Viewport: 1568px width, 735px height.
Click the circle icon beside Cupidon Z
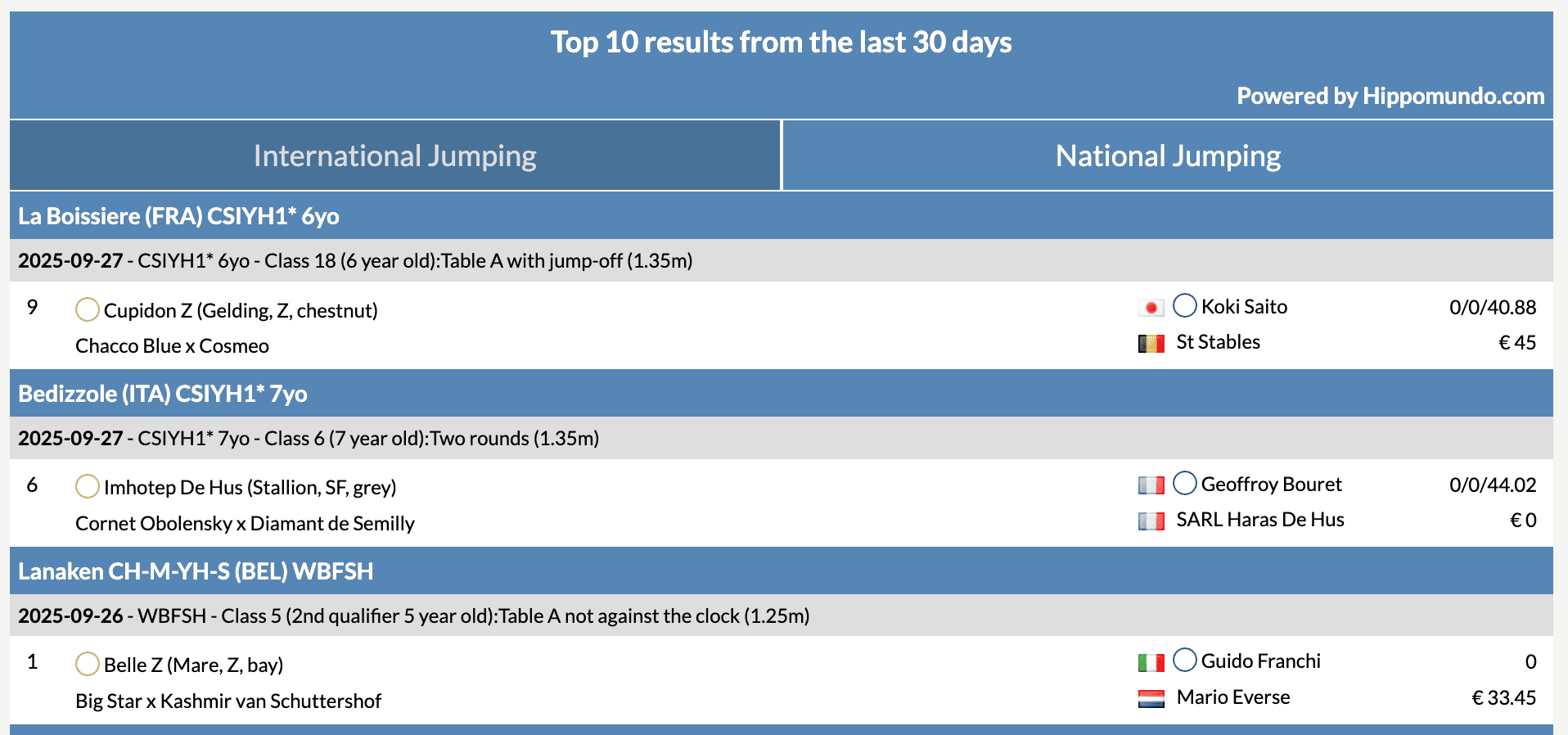(x=87, y=310)
